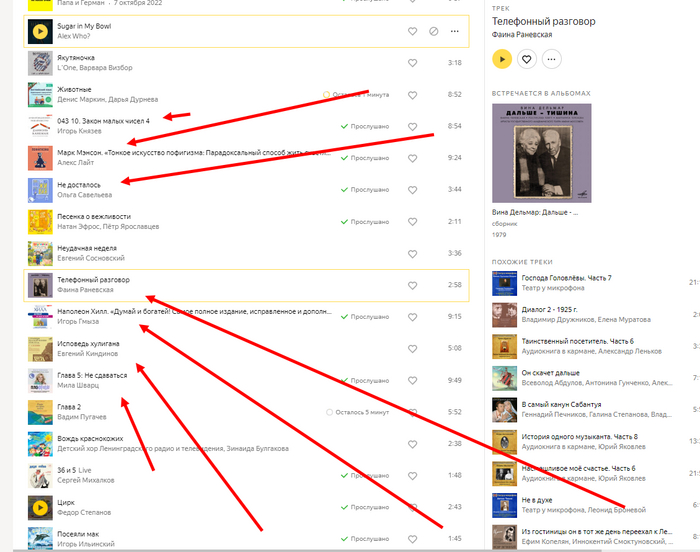Image resolution: width=700 pixels, height=552 pixels.
Task: Like the Sugar in My Bowl track
Action: [x=412, y=31]
